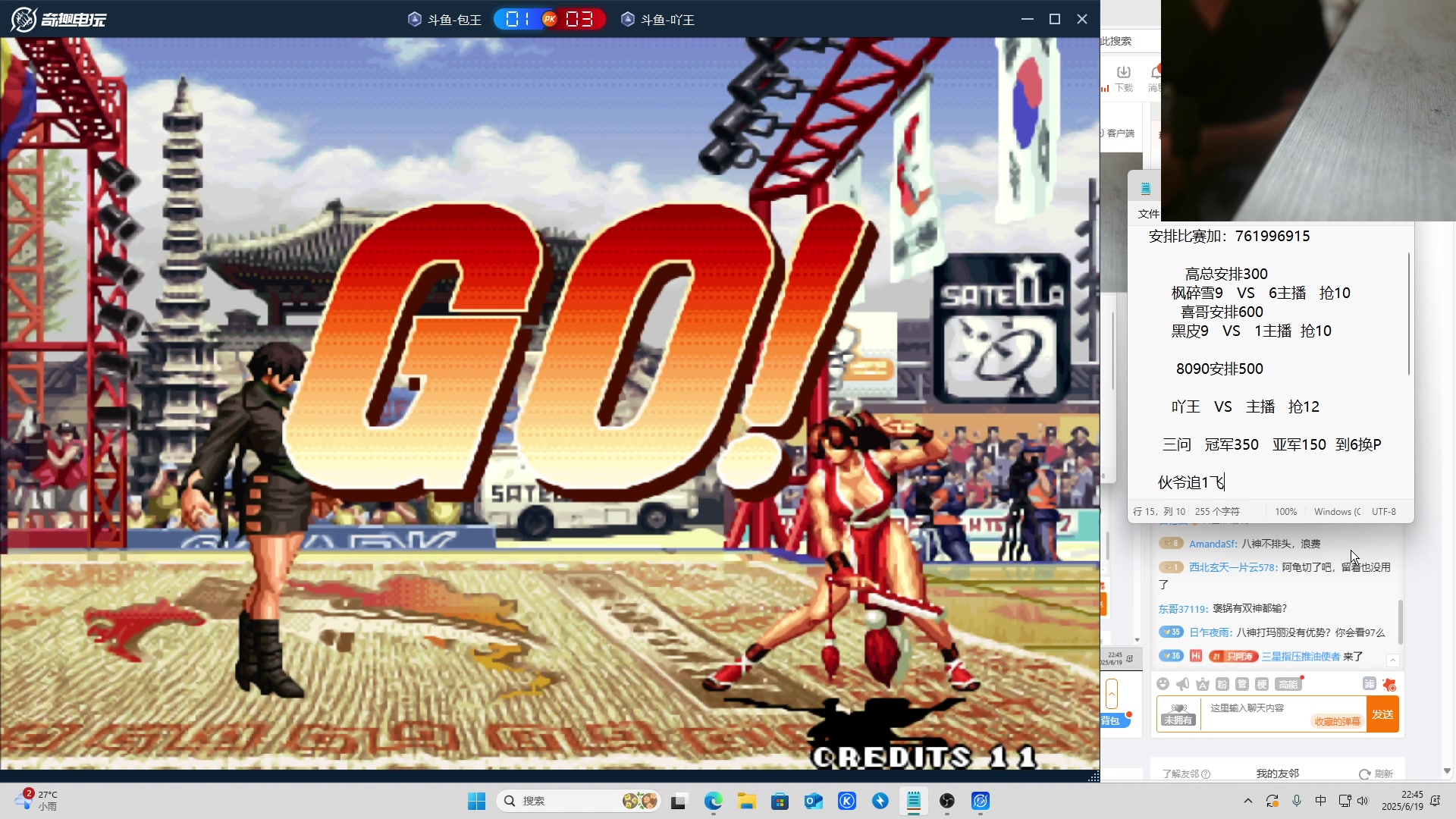
Task: Open the blue K app on taskbar
Action: (847, 801)
